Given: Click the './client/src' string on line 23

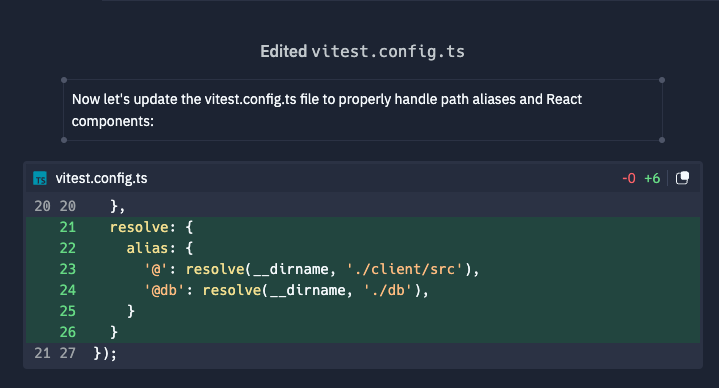Looking at the screenshot, I should [404, 269].
